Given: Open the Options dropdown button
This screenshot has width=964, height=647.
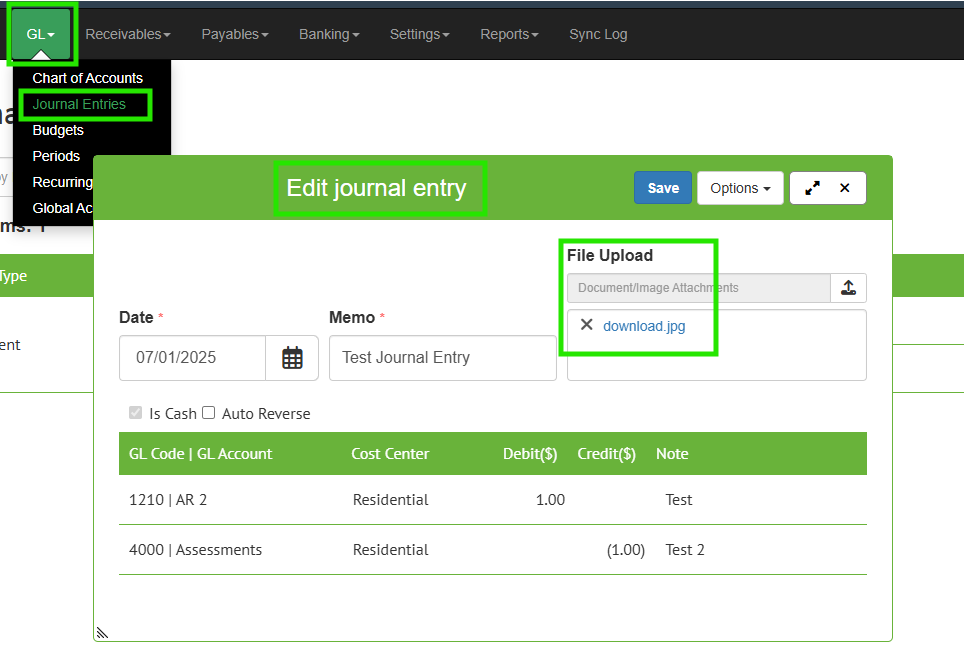Looking at the screenshot, I should [x=740, y=188].
